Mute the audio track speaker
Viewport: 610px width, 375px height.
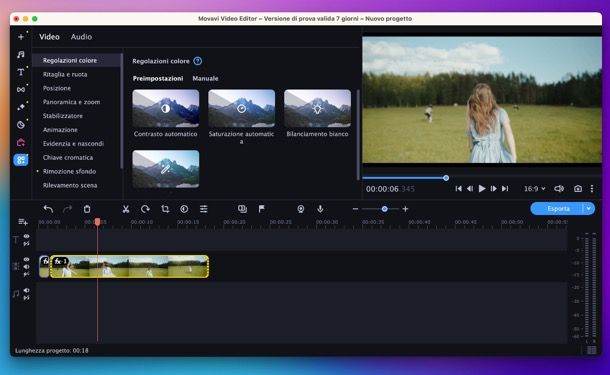[26, 290]
